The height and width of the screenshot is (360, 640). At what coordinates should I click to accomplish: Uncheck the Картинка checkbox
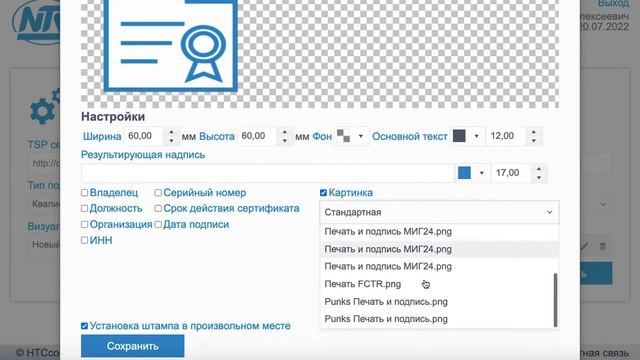click(323, 193)
